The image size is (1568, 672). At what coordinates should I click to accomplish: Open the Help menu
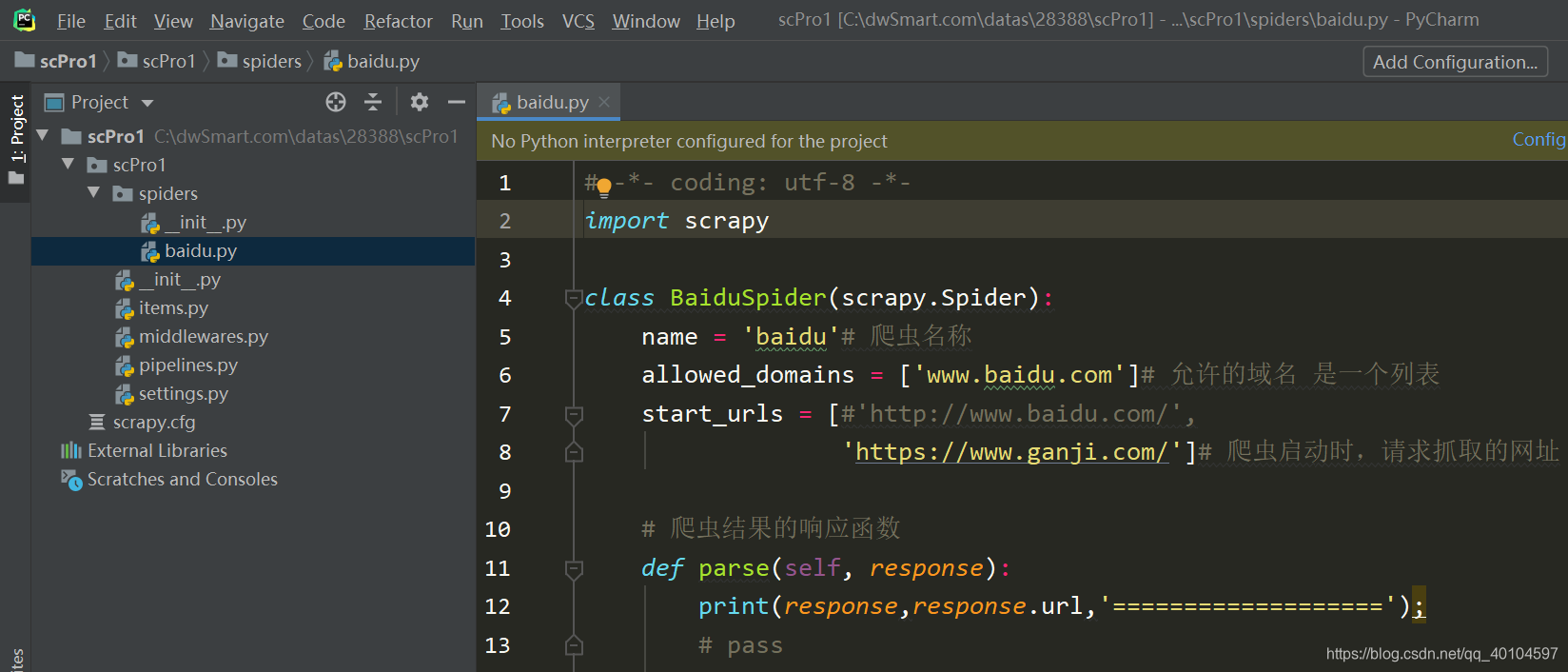pyautogui.click(x=715, y=21)
